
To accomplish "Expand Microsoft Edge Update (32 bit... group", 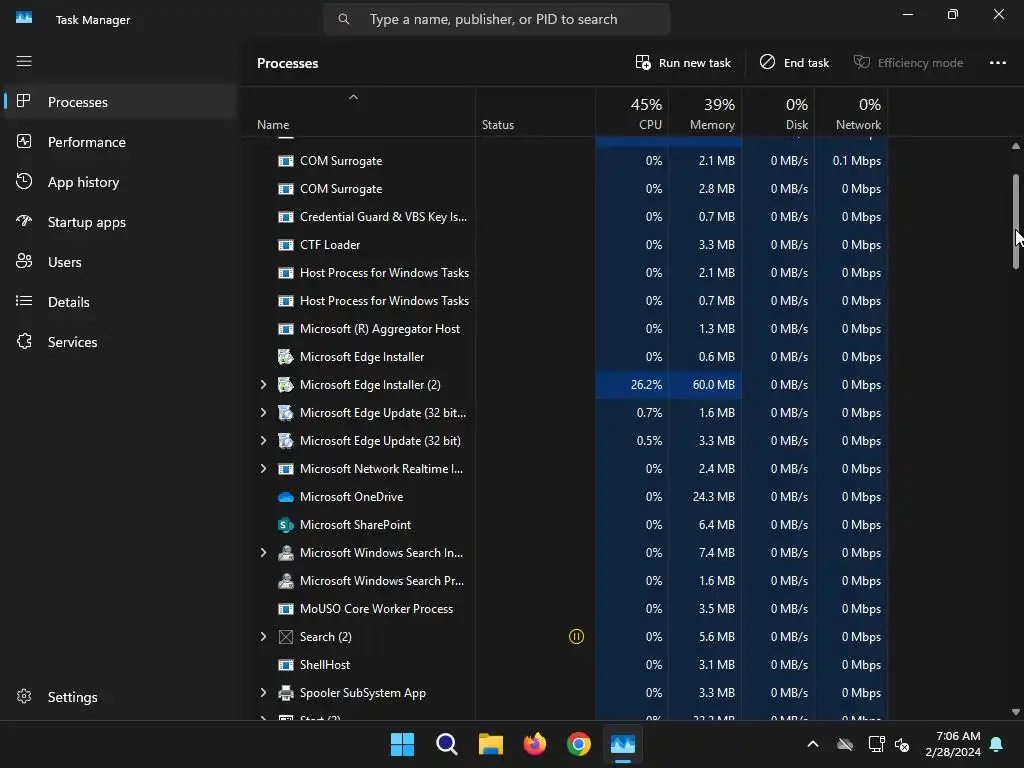I will (x=263, y=413).
